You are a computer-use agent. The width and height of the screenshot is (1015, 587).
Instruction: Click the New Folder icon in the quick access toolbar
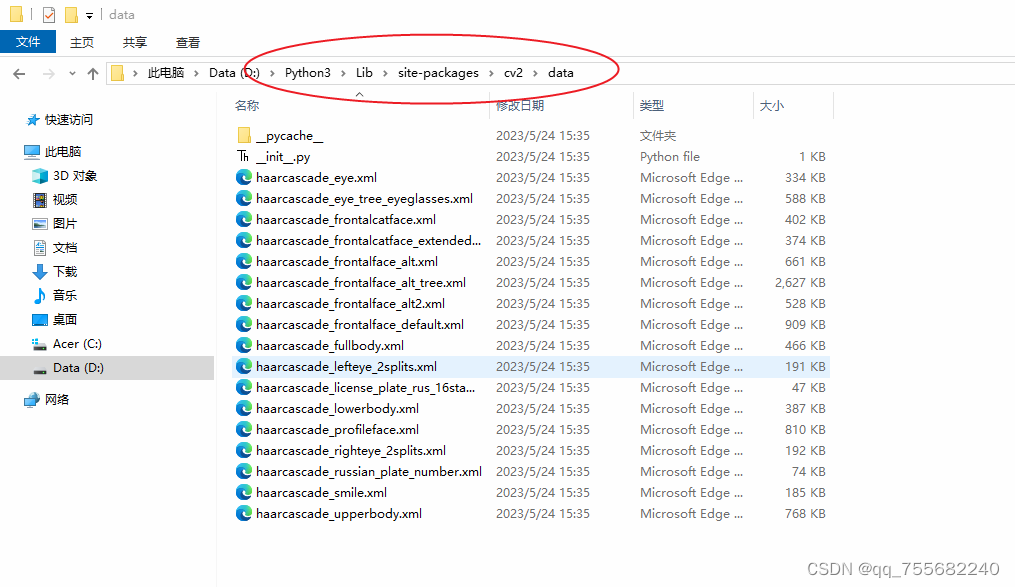pyautogui.click(x=71, y=14)
